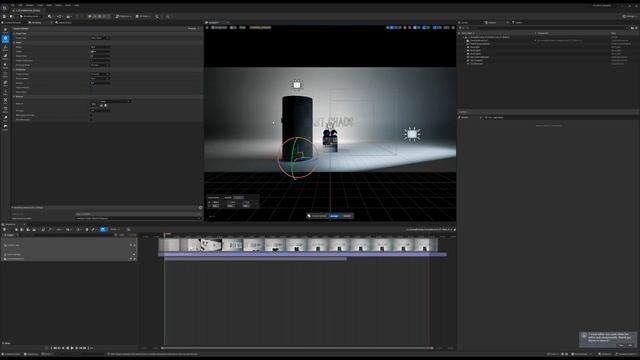Click the Sequencer horizontal time range scrollbar
This screenshot has width=640, height=360.
[298, 348]
